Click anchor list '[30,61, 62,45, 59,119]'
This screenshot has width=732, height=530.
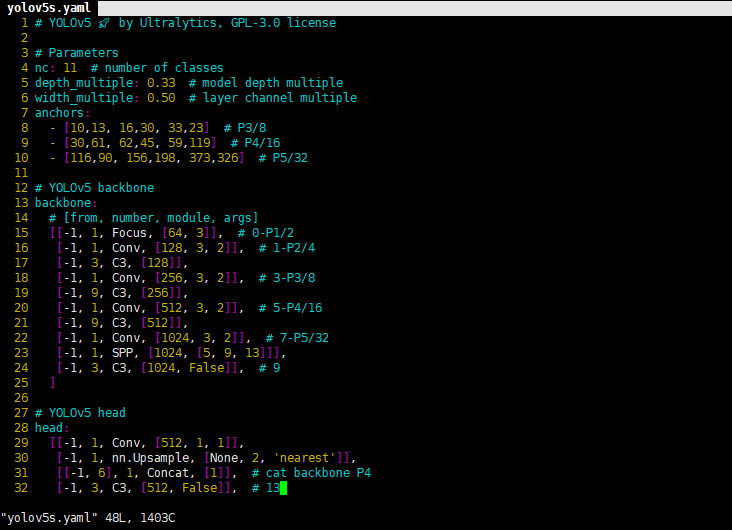(x=140, y=142)
